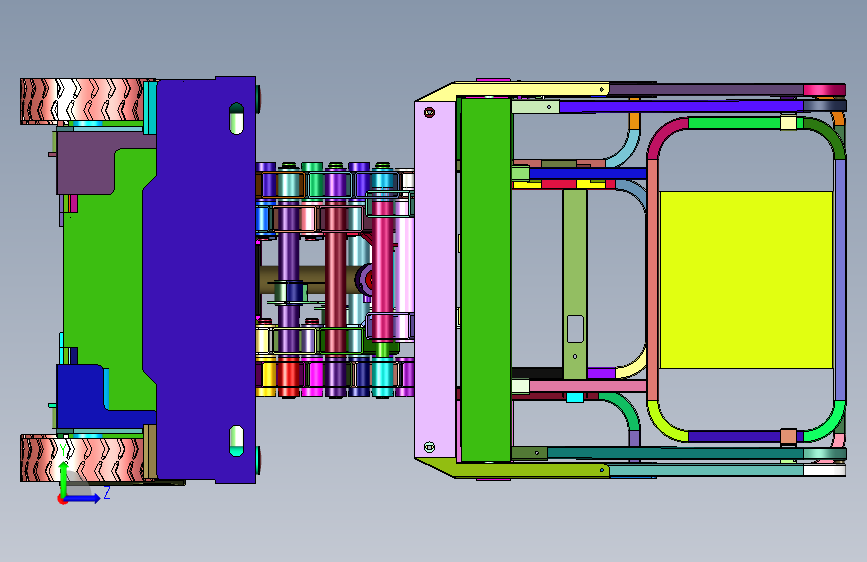This screenshot has width=867, height=562.
Task: Select the large yellow square panel
Action: (x=746, y=280)
